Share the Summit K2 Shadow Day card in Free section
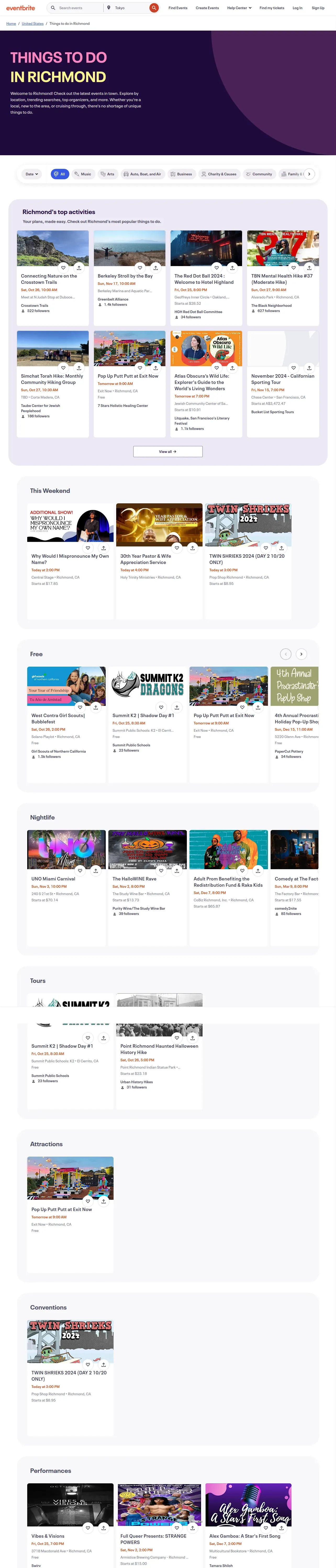336x1568 pixels. click(177, 707)
